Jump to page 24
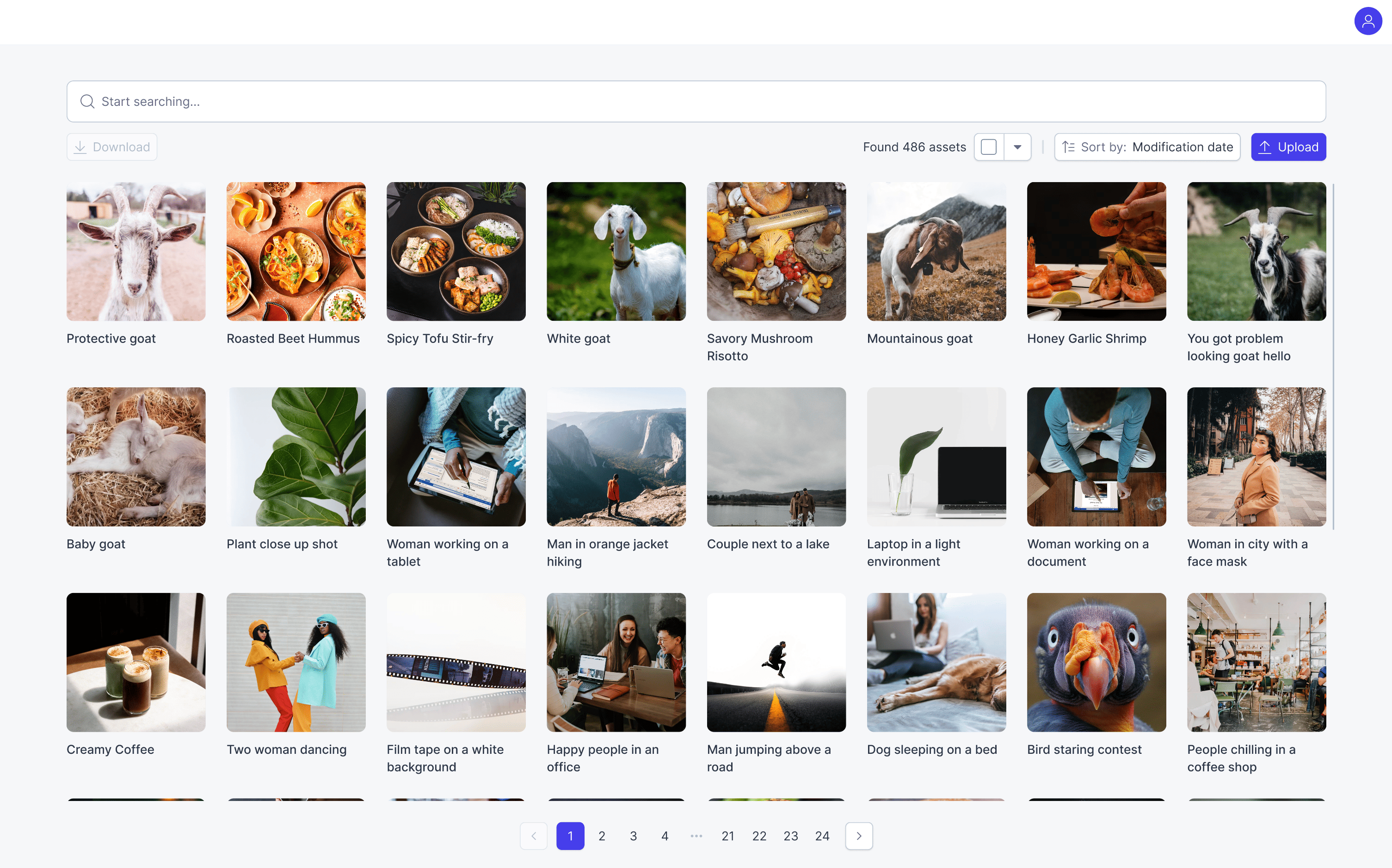This screenshot has height=868, width=1392. coord(822,836)
